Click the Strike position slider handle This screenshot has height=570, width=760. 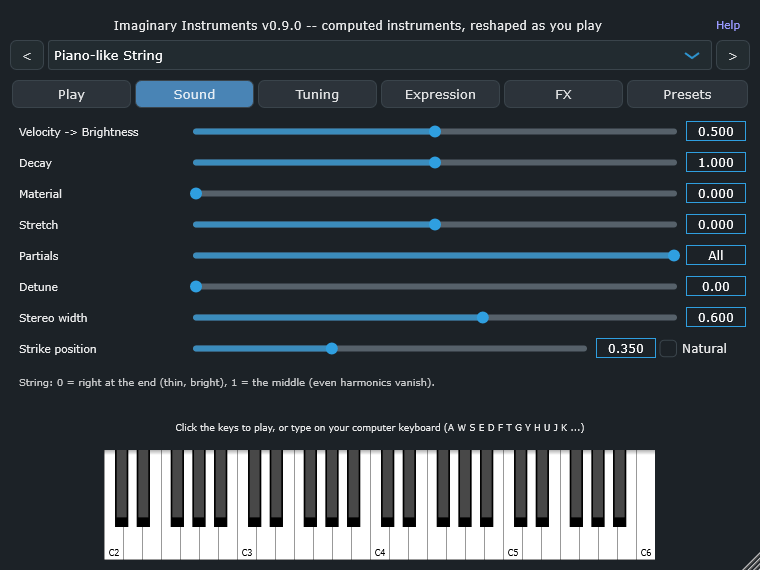pos(332,348)
